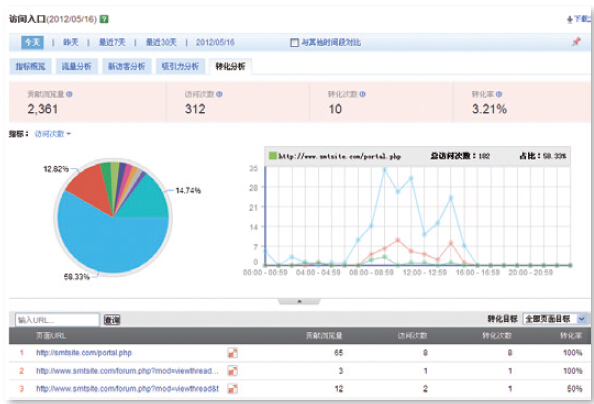Image resolution: width=594 pixels, height=404 pixels.
Task: Click the 查询 button
Action: (x=112, y=320)
